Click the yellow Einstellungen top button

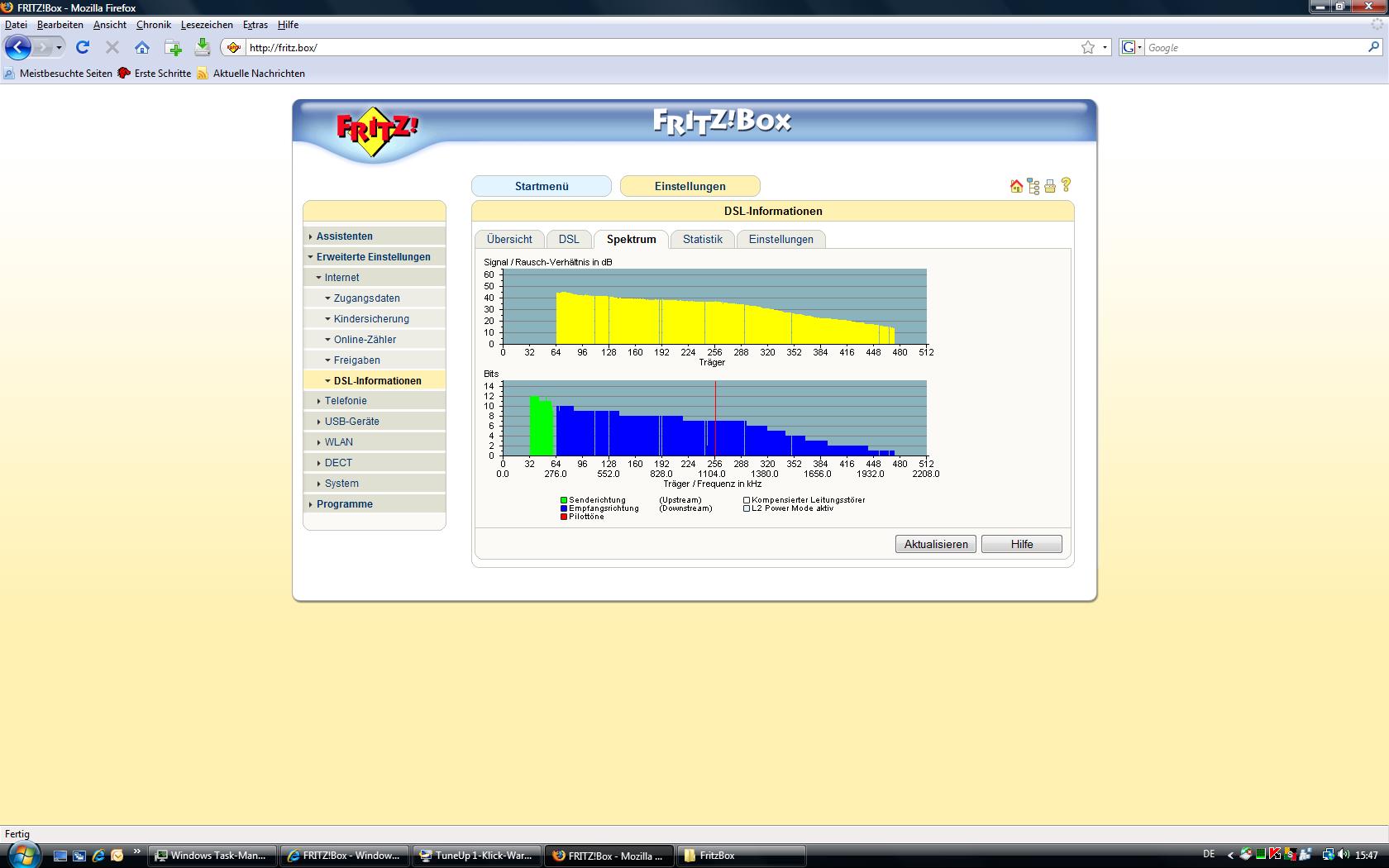(690, 186)
